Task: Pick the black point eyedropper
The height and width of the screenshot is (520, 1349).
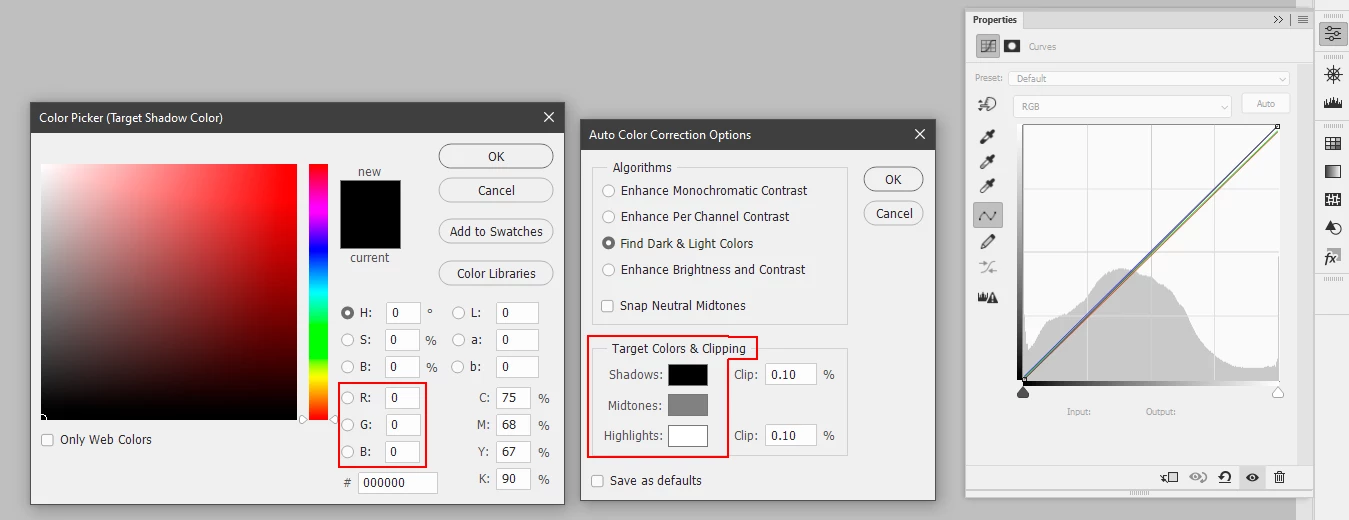Action: 988,137
